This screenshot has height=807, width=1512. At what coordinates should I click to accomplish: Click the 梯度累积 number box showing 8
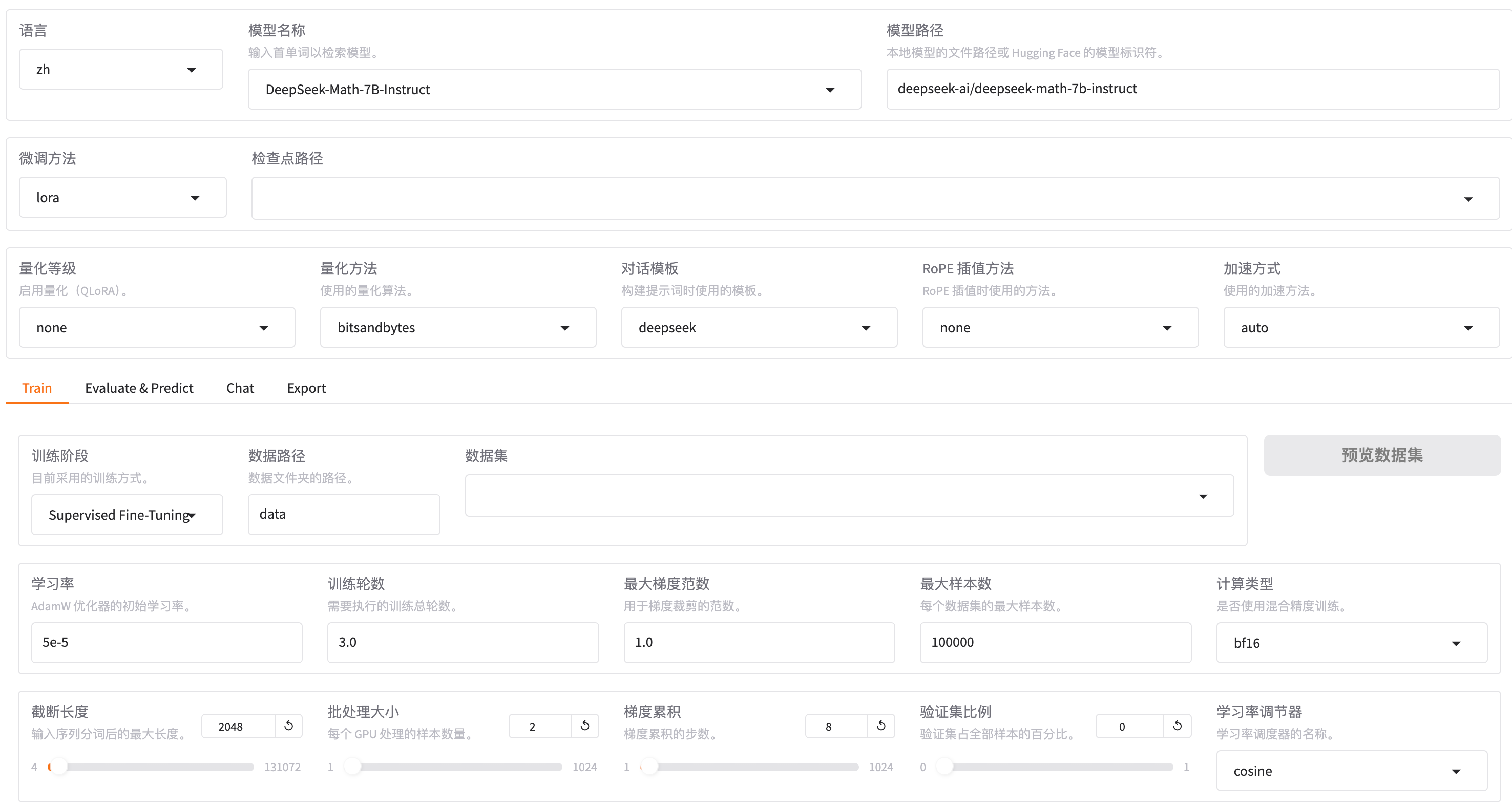[836, 726]
